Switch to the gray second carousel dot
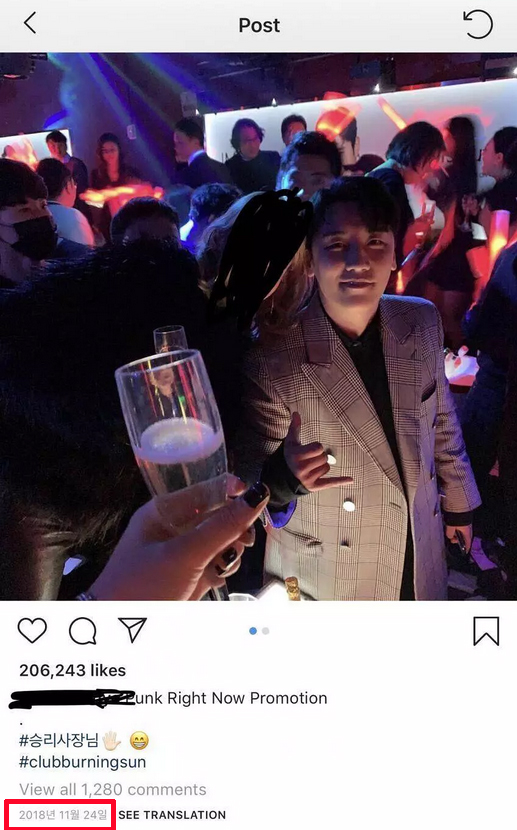The image size is (517, 830). (266, 631)
